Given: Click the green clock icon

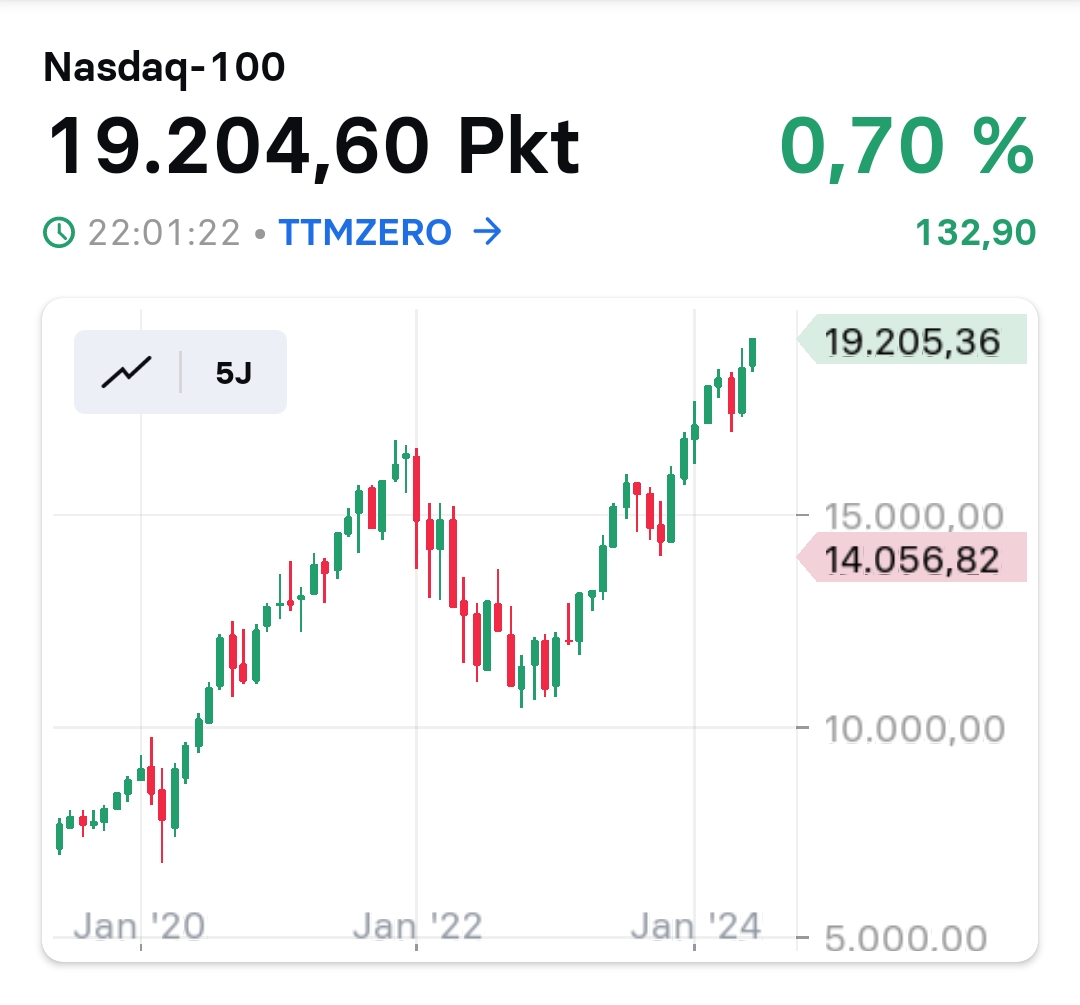Looking at the screenshot, I should pos(59,233).
